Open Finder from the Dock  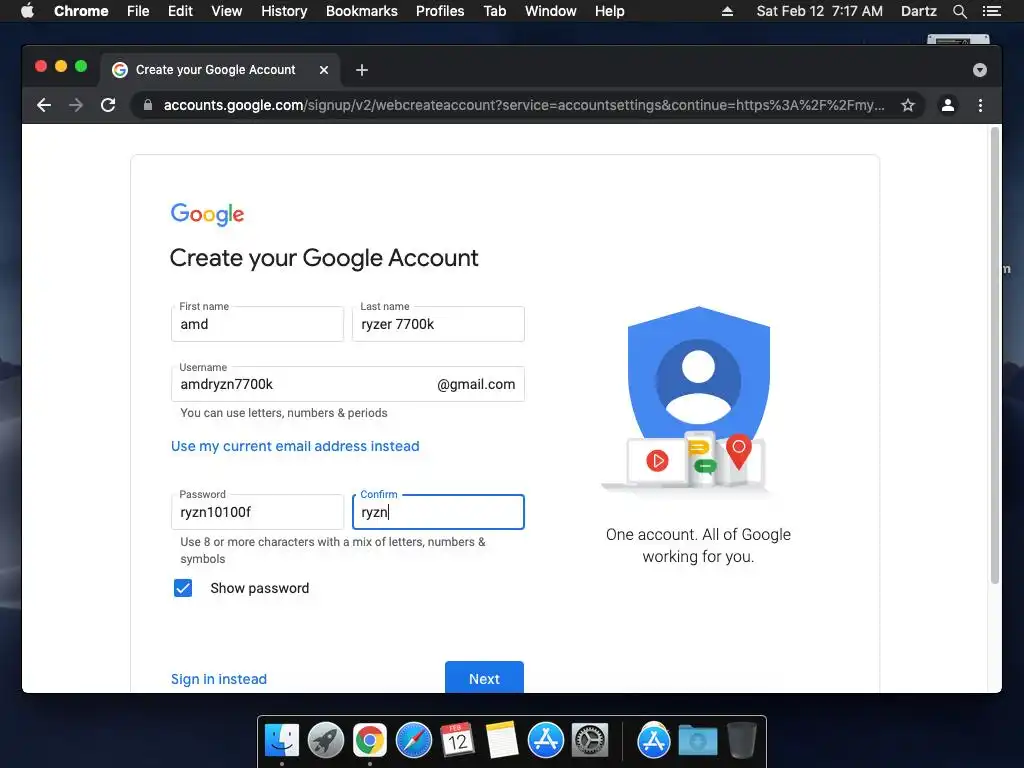click(x=282, y=741)
